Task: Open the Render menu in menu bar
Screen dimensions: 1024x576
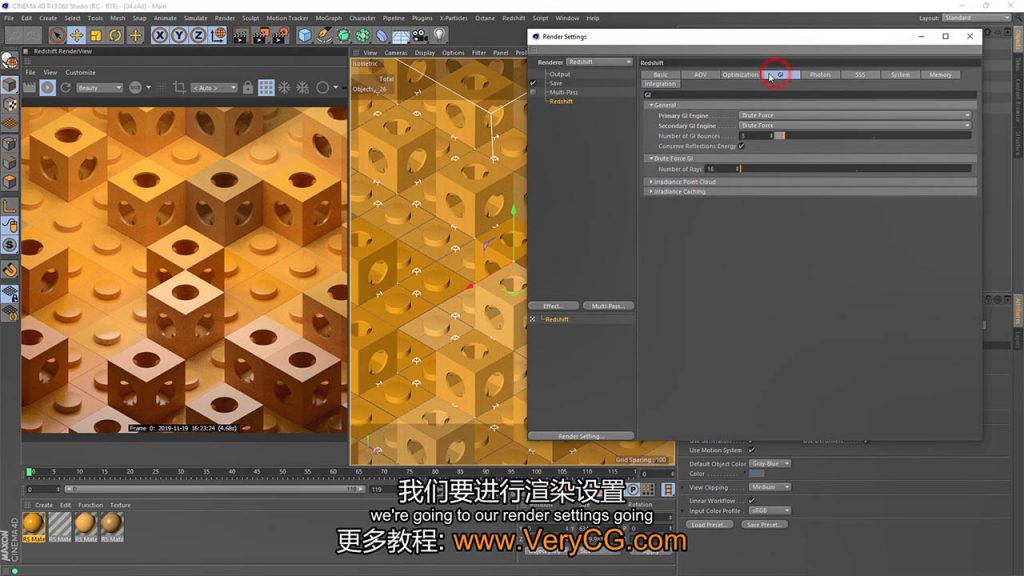Action: click(225, 18)
